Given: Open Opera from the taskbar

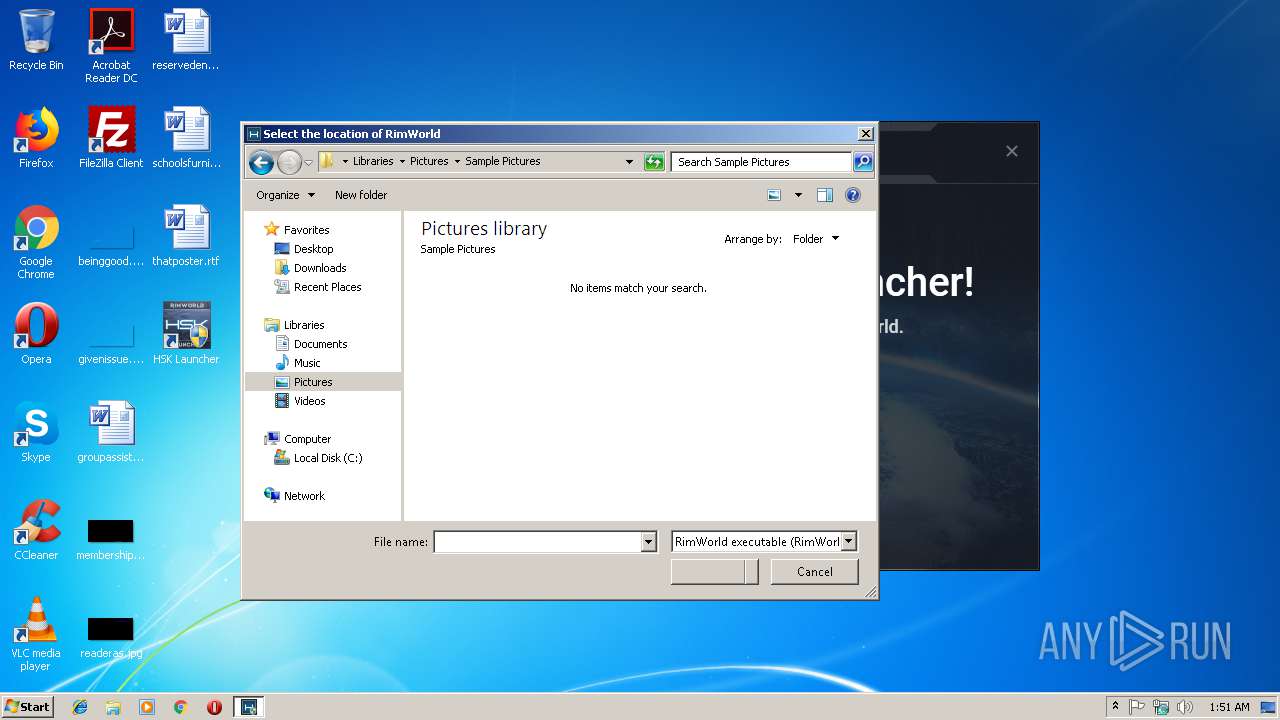Looking at the screenshot, I should (x=214, y=707).
